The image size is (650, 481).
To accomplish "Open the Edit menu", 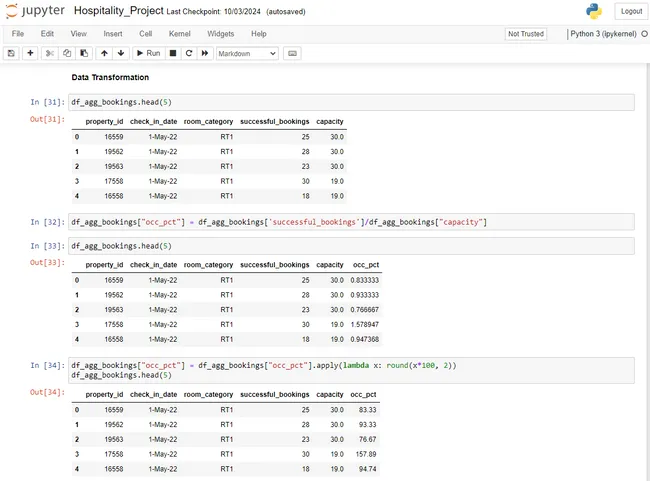I will coord(47,34).
